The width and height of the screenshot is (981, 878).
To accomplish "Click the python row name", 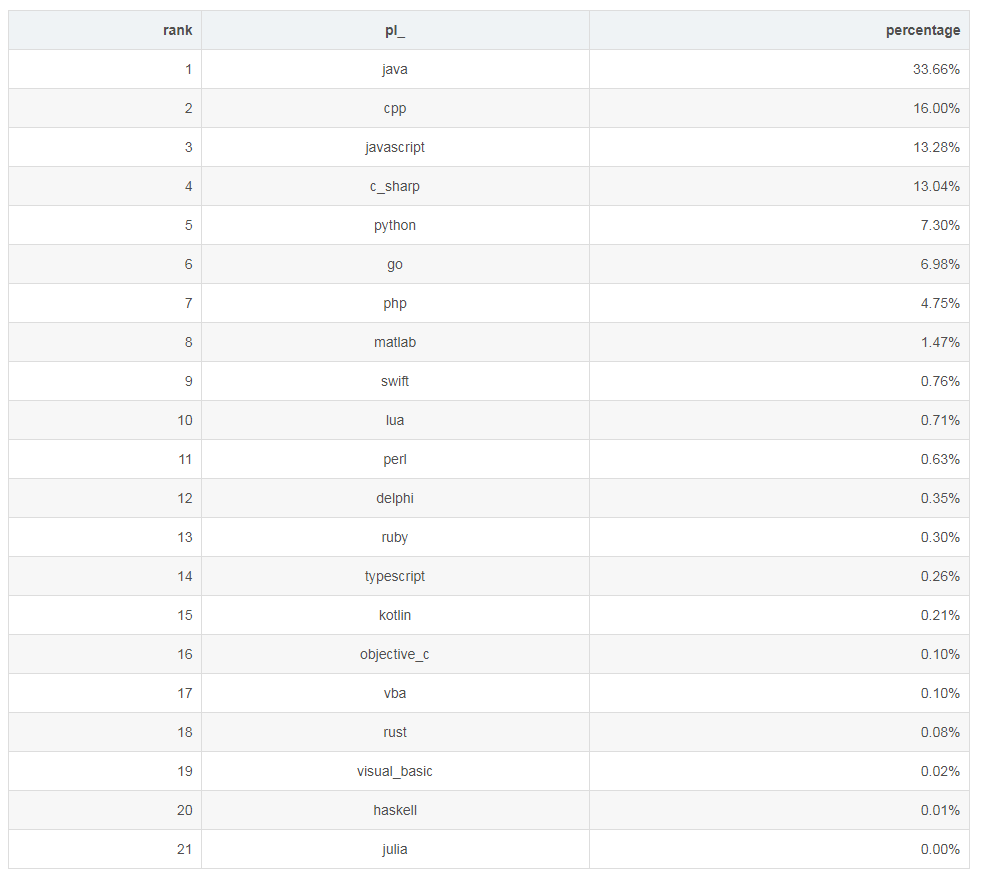I will click(x=395, y=225).
